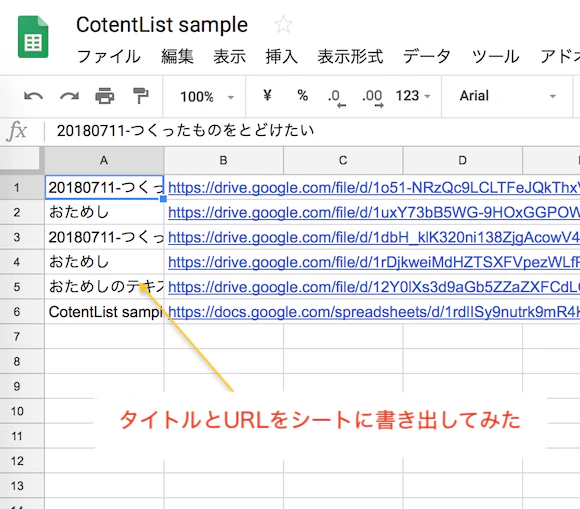Open the docs.google.com spreadsheets link in row 6
This screenshot has width=580, height=509.
pyautogui.click(x=374, y=312)
